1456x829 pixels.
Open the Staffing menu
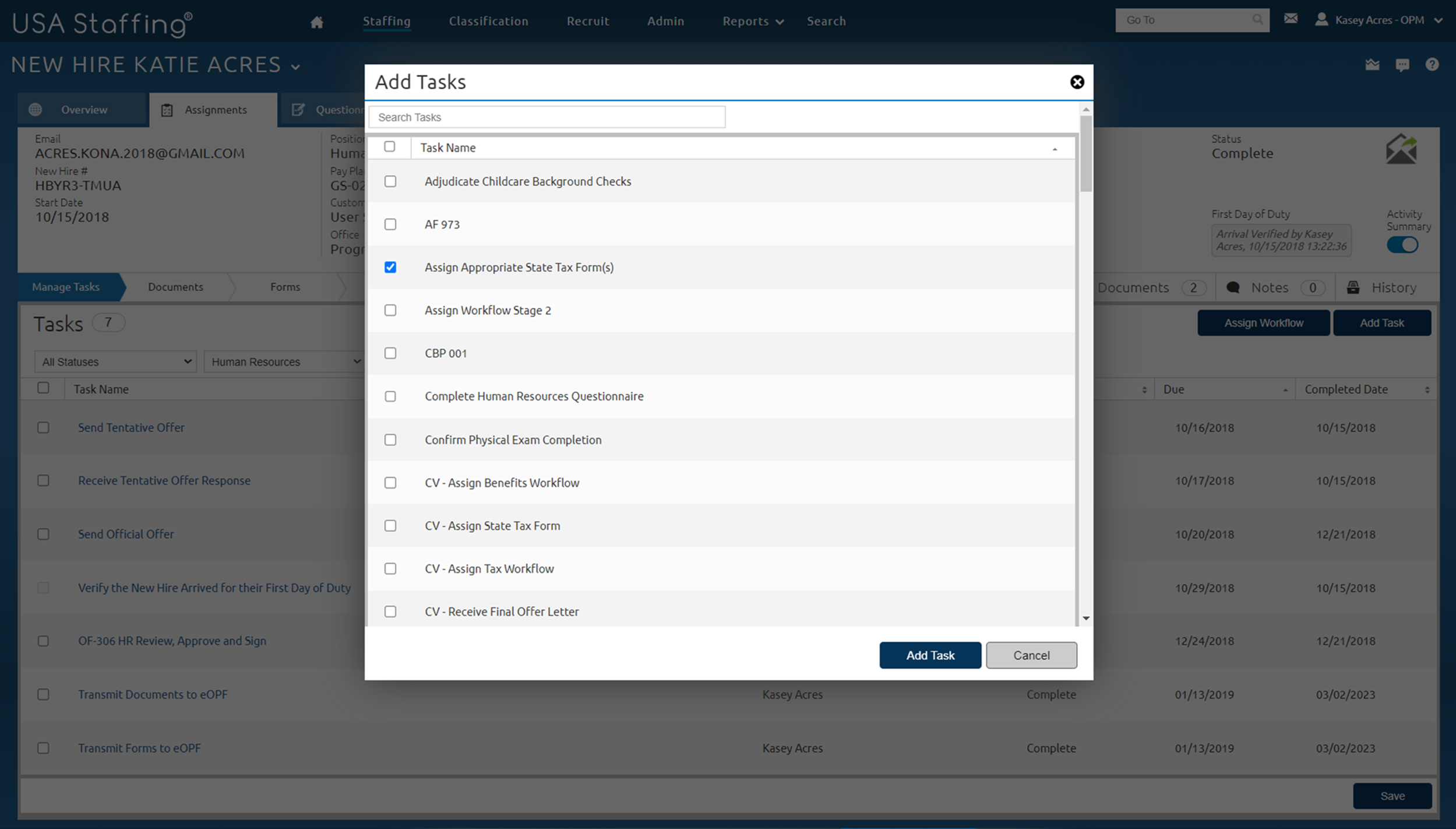point(386,22)
